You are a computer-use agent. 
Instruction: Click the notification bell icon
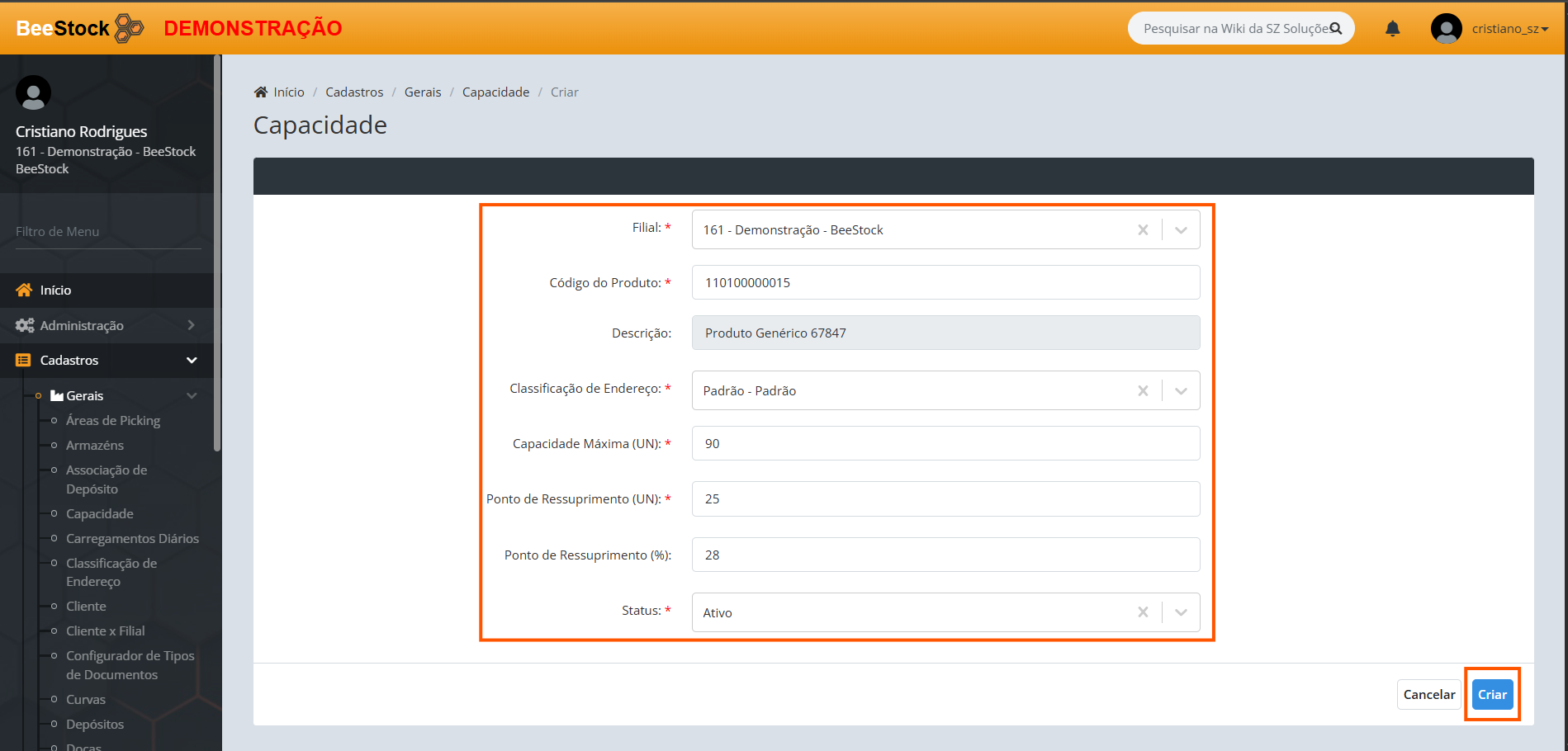pos(1392,29)
